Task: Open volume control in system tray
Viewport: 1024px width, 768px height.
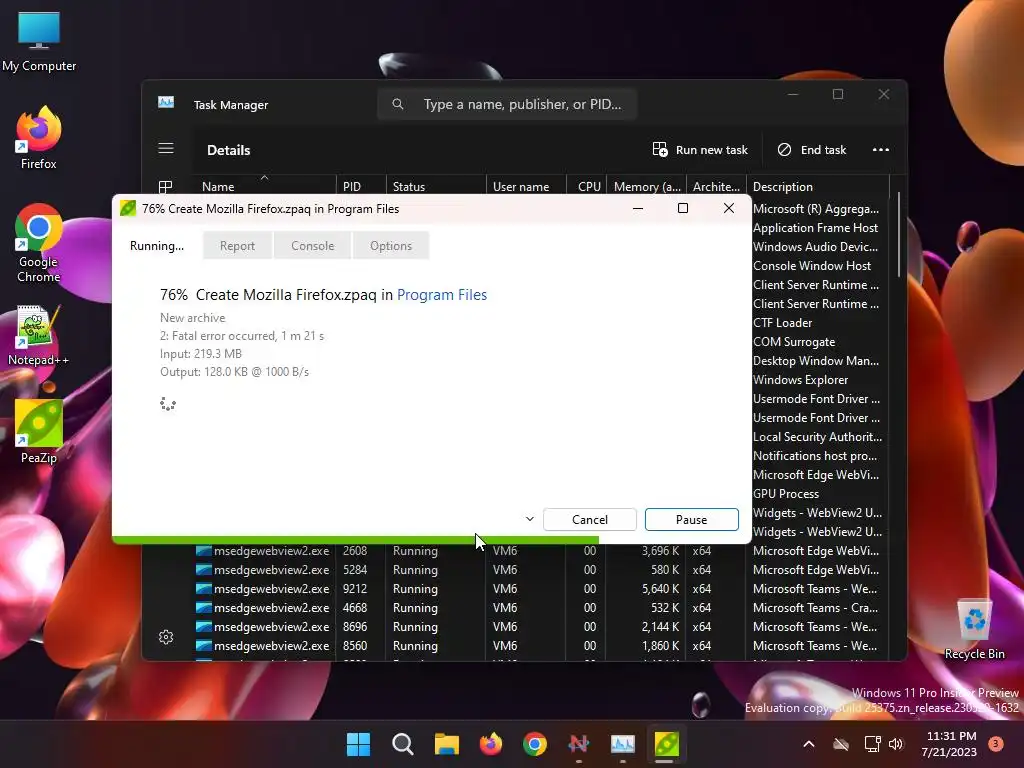Action: (896, 744)
